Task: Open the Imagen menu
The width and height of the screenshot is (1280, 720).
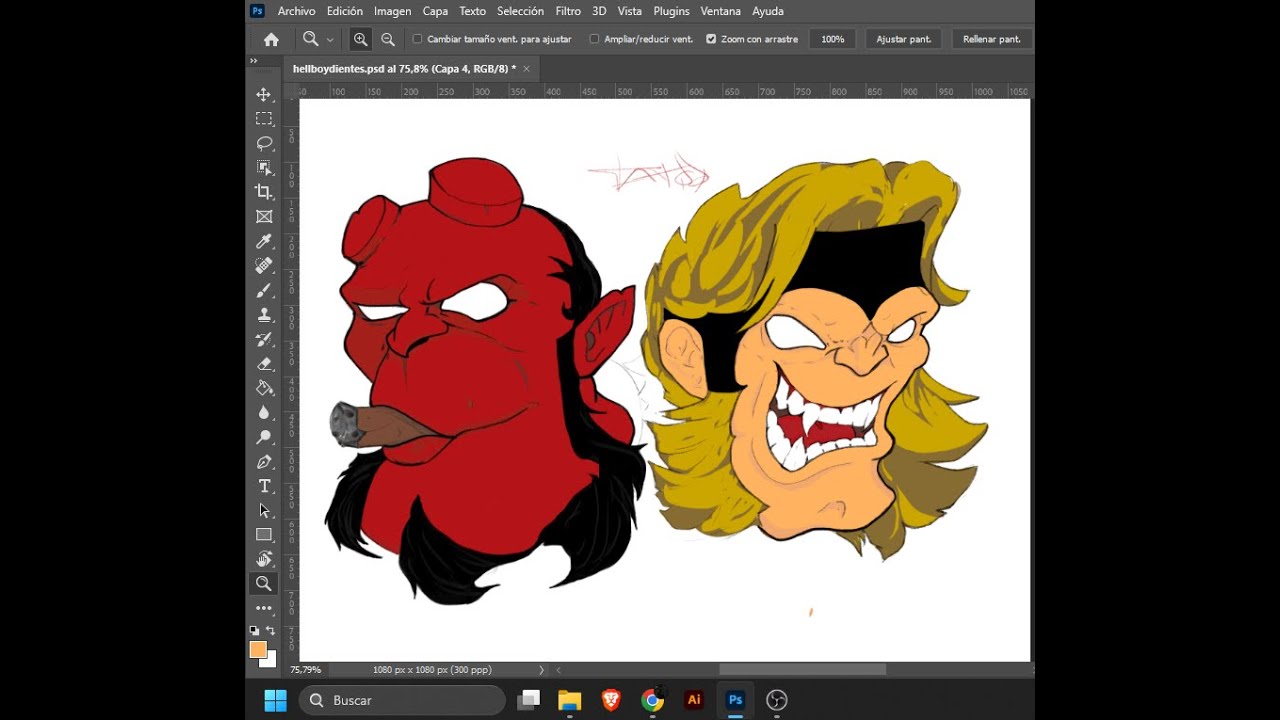Action: pos(393,11)
